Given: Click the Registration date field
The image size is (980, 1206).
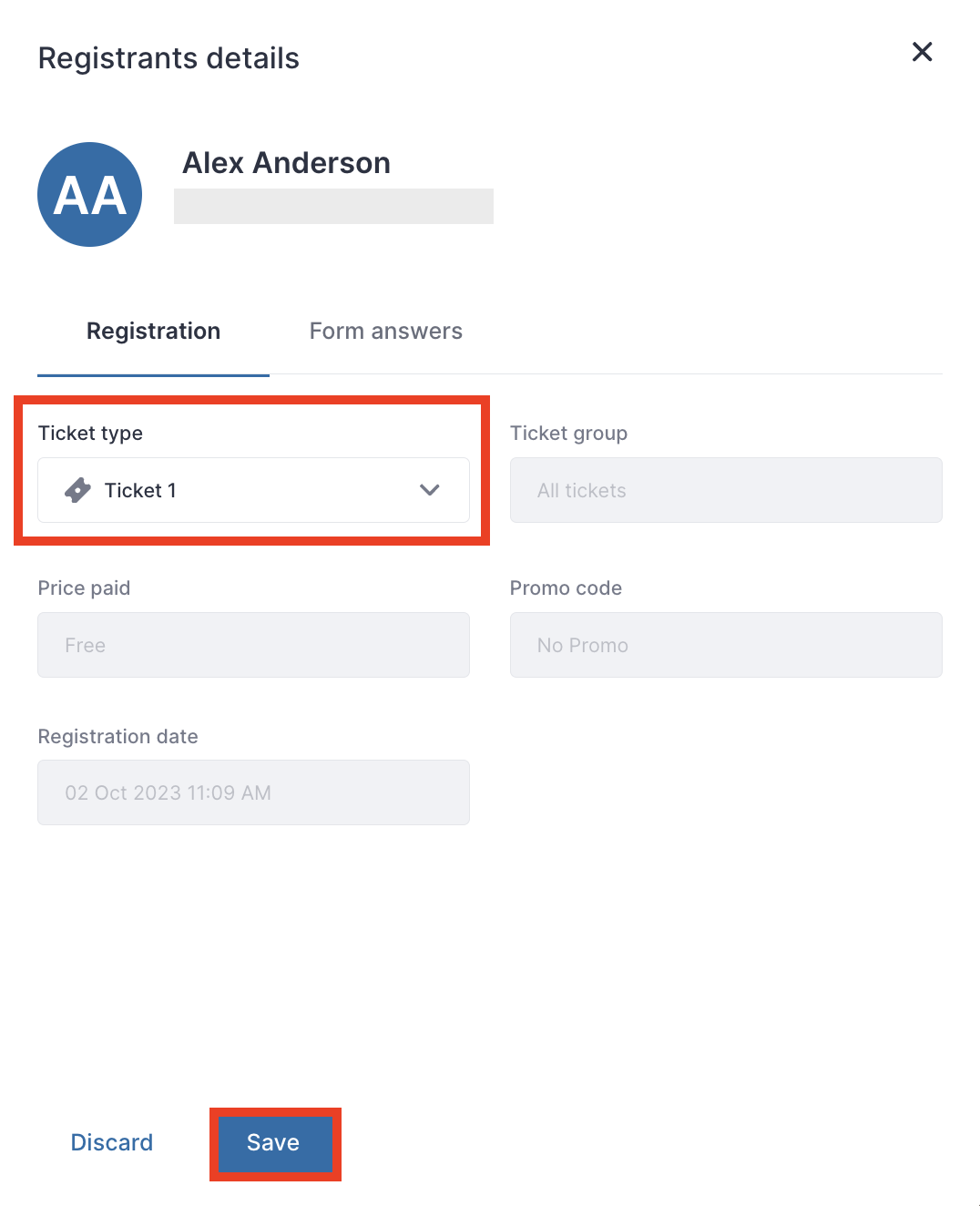Looking at the screenshot, I should pos(253,792).
